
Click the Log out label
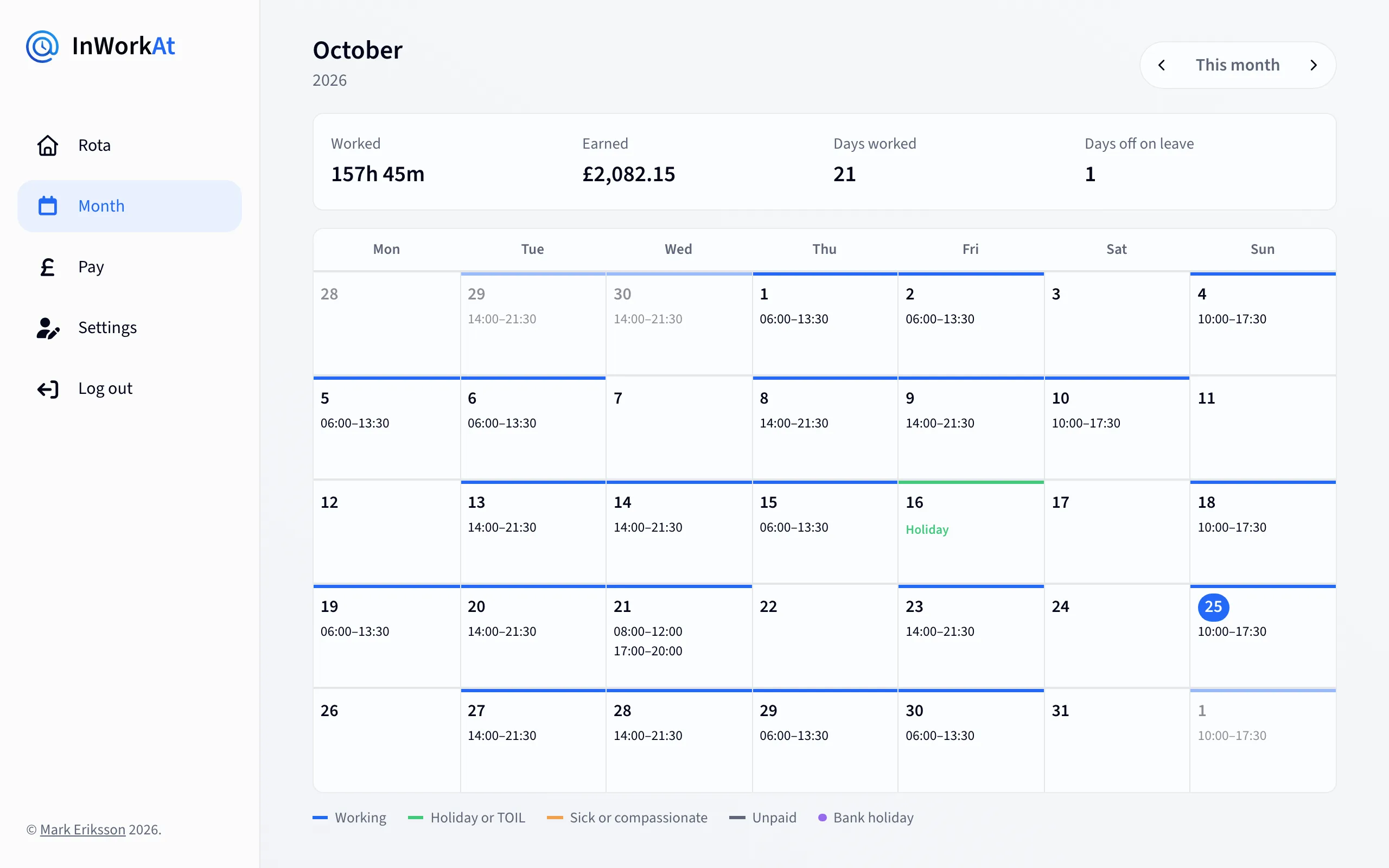point(105,388)
